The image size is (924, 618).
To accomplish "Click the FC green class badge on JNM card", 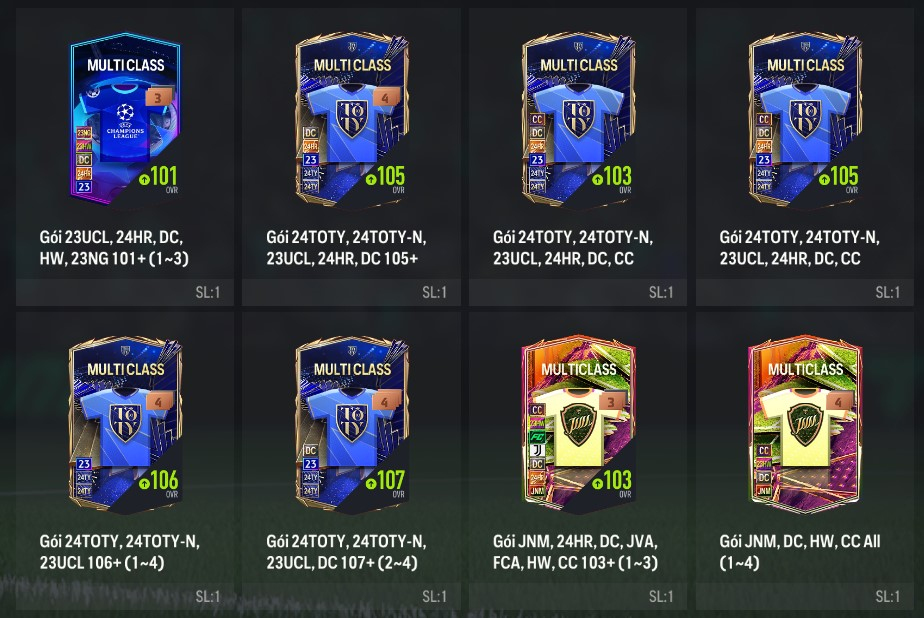I will coord(537,437).
